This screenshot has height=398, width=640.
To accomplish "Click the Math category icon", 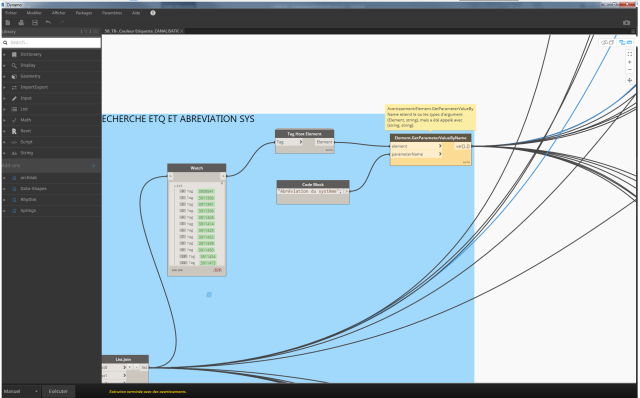I will click(x=14, y=120).
